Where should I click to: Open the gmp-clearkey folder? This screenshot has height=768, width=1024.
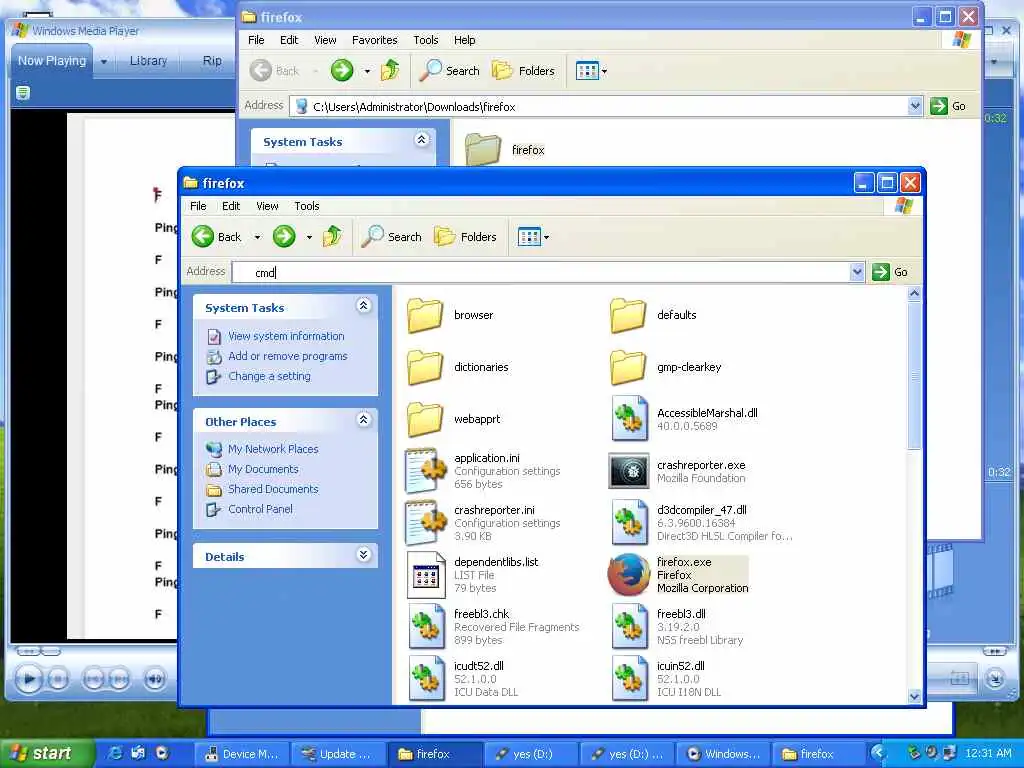pyautogui.click(x=628, y=367)
